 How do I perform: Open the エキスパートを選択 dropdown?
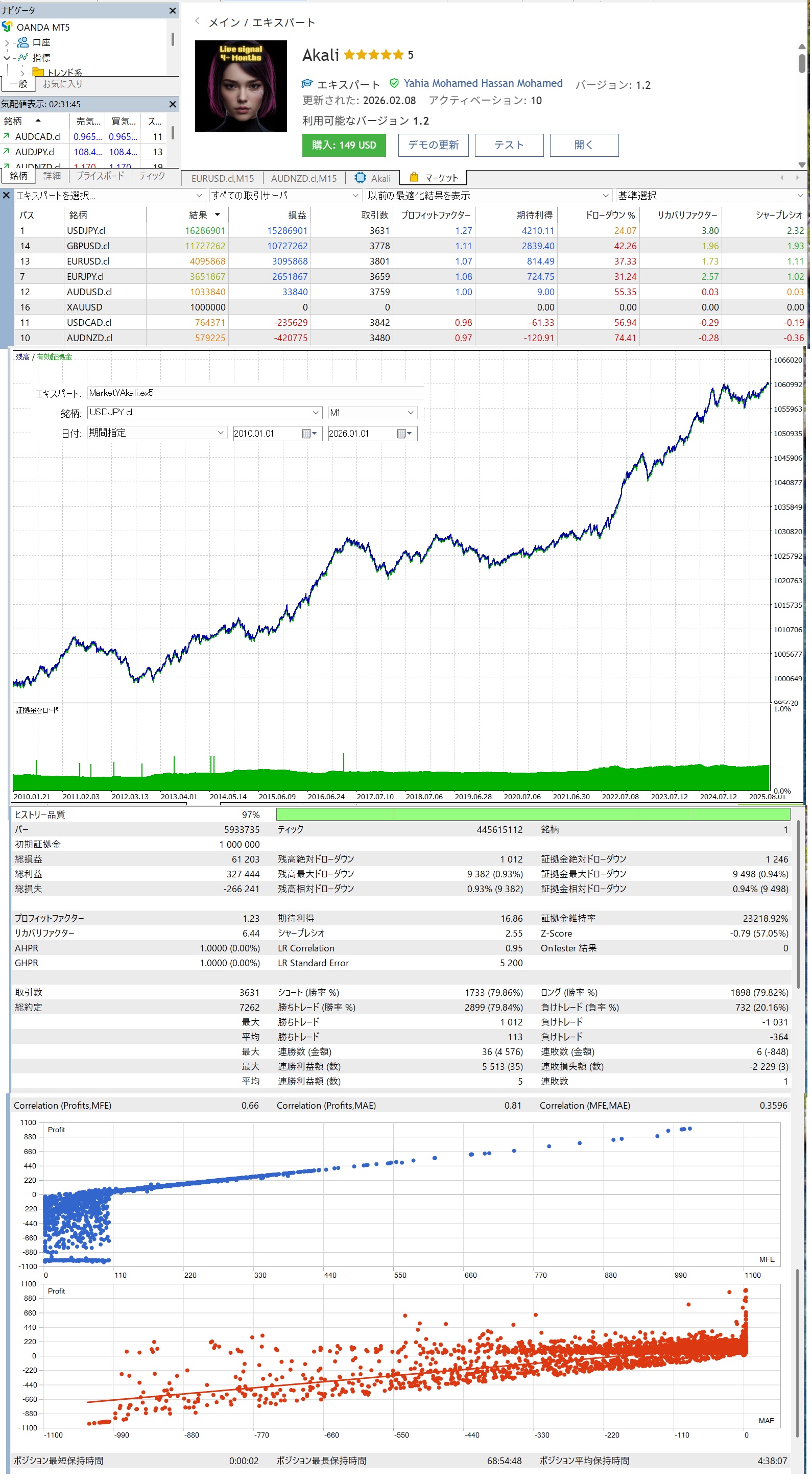pos(109,196)
